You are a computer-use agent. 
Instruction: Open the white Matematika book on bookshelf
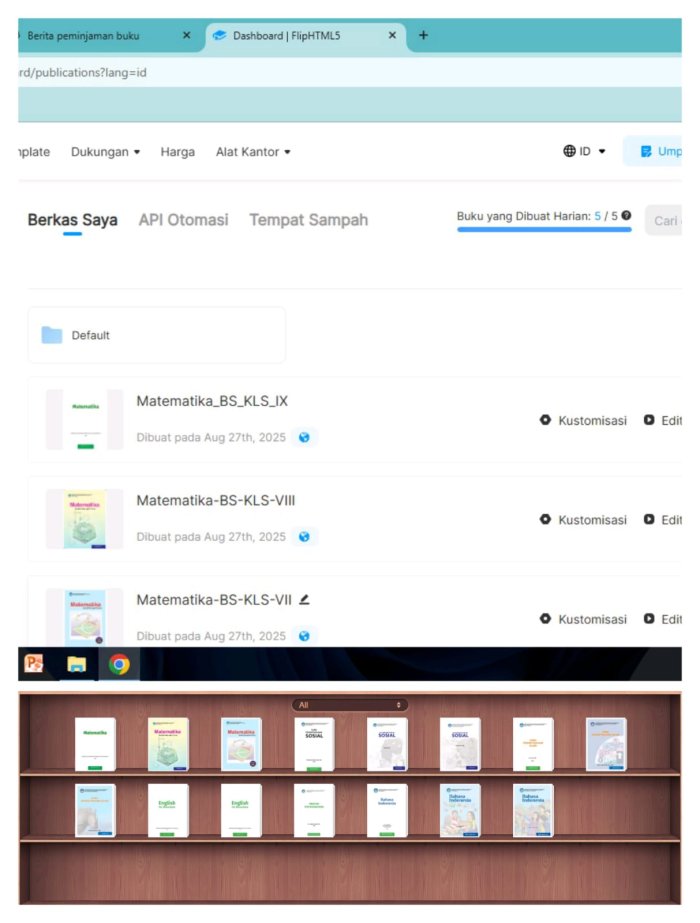point(95,744)
